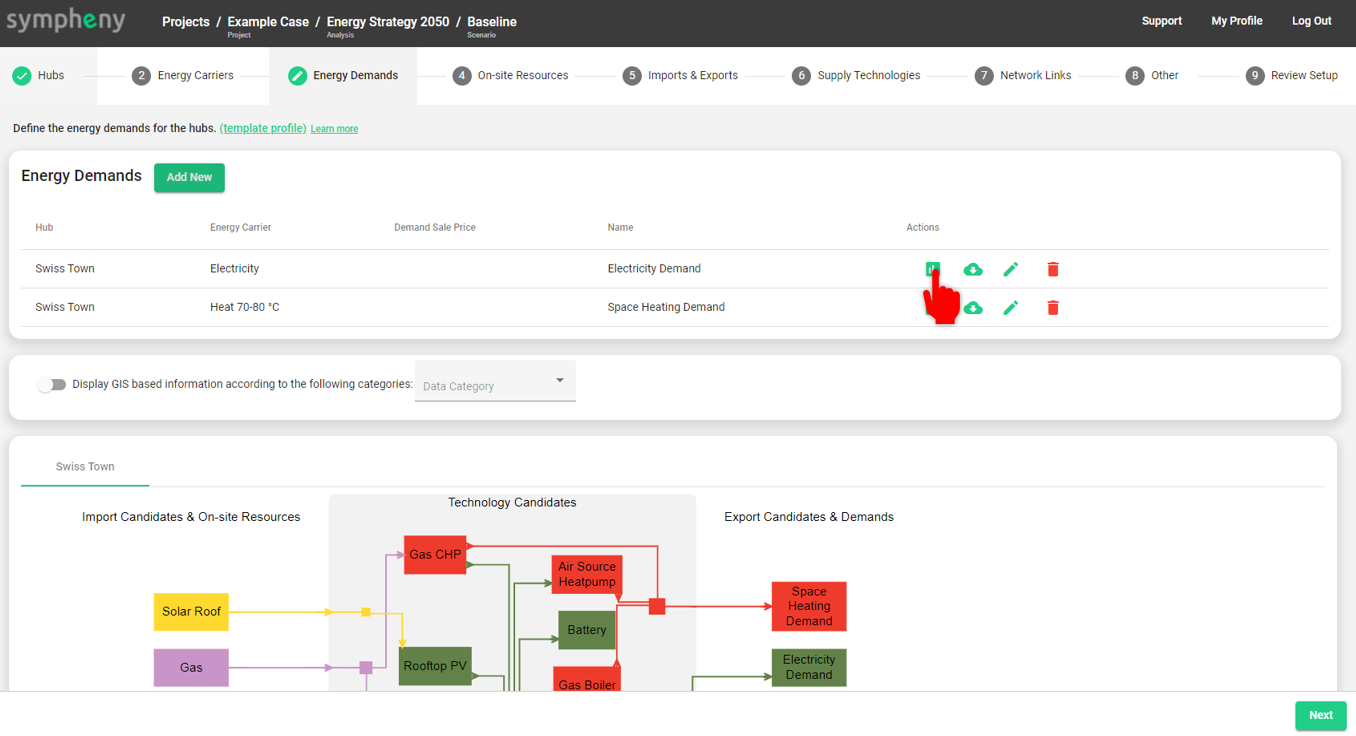The image size is (1356, 736).
Task: Click the Sympheny logo
Action: click(66, 21)
